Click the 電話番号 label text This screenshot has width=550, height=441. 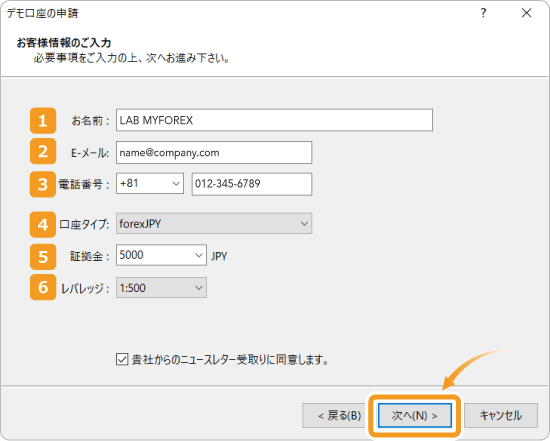[83, 184]
